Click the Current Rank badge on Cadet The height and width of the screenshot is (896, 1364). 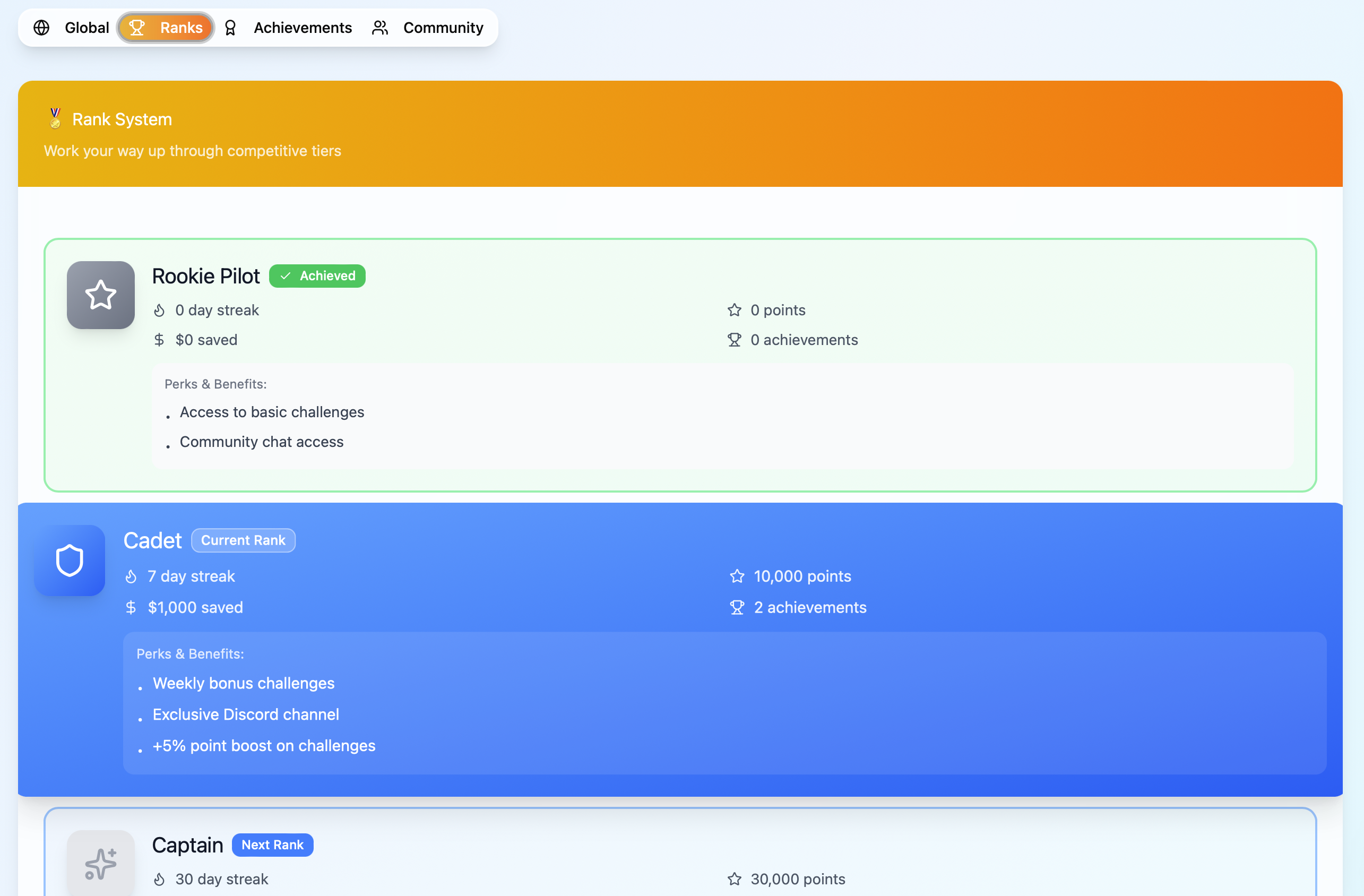243,540
